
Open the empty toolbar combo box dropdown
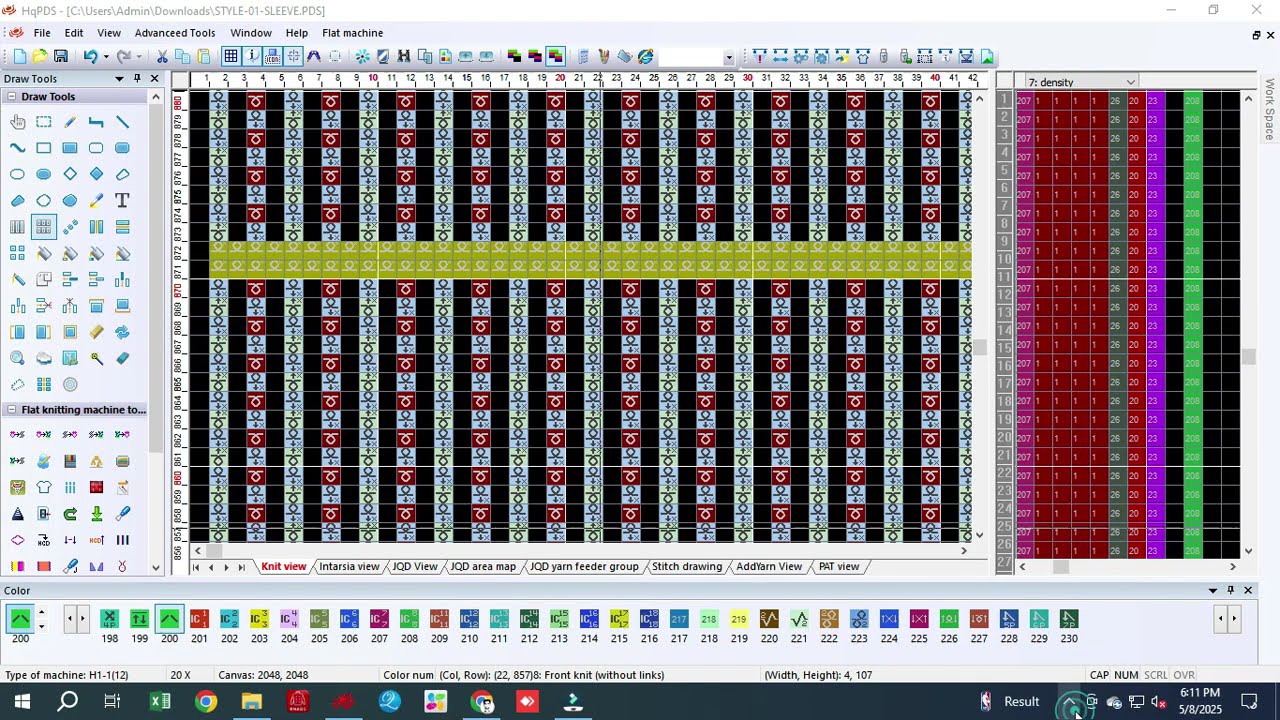[x=729, y=57]
